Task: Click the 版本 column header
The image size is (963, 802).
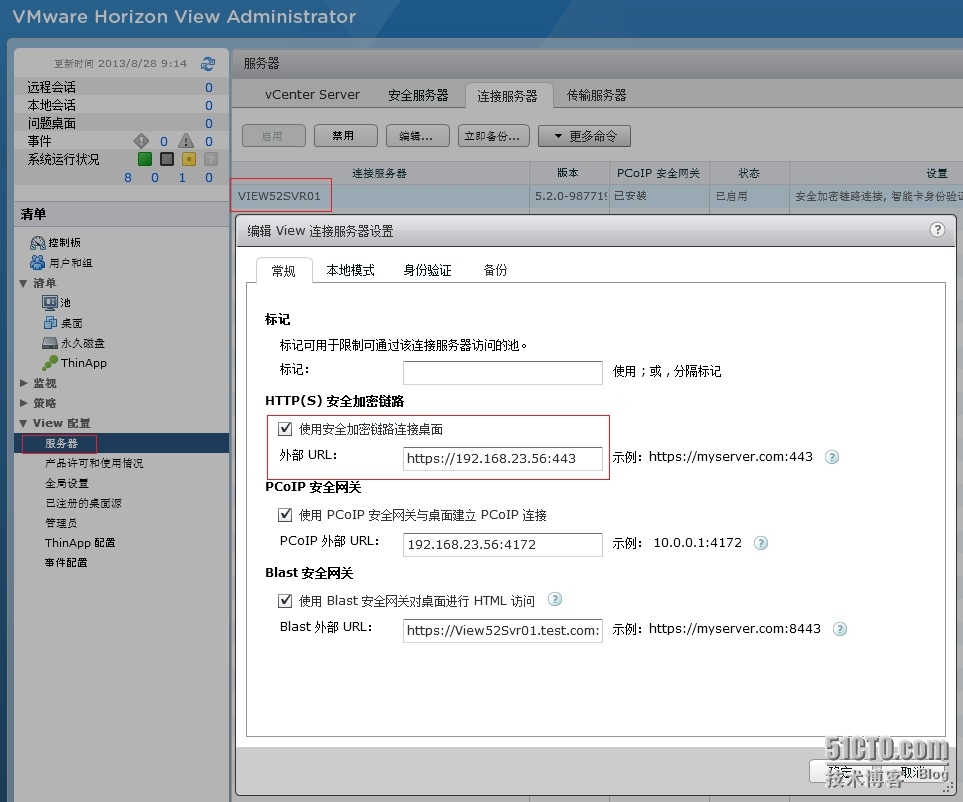Action: (568, 173)
